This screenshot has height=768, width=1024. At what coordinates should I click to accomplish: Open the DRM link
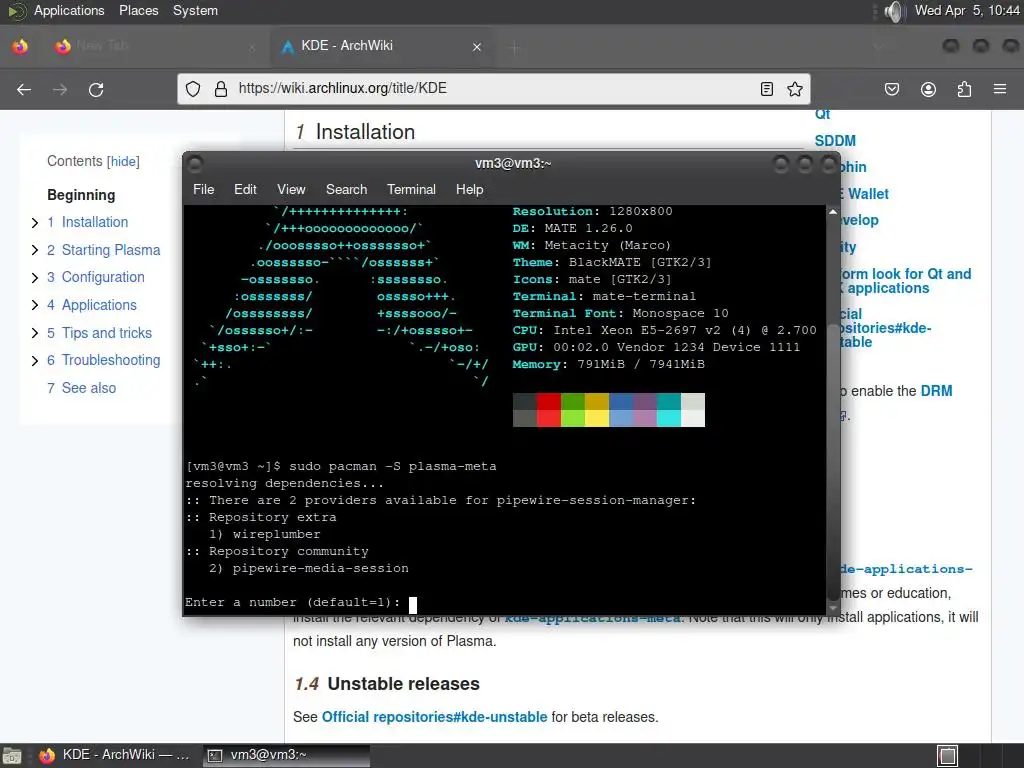tap(936, 391)
